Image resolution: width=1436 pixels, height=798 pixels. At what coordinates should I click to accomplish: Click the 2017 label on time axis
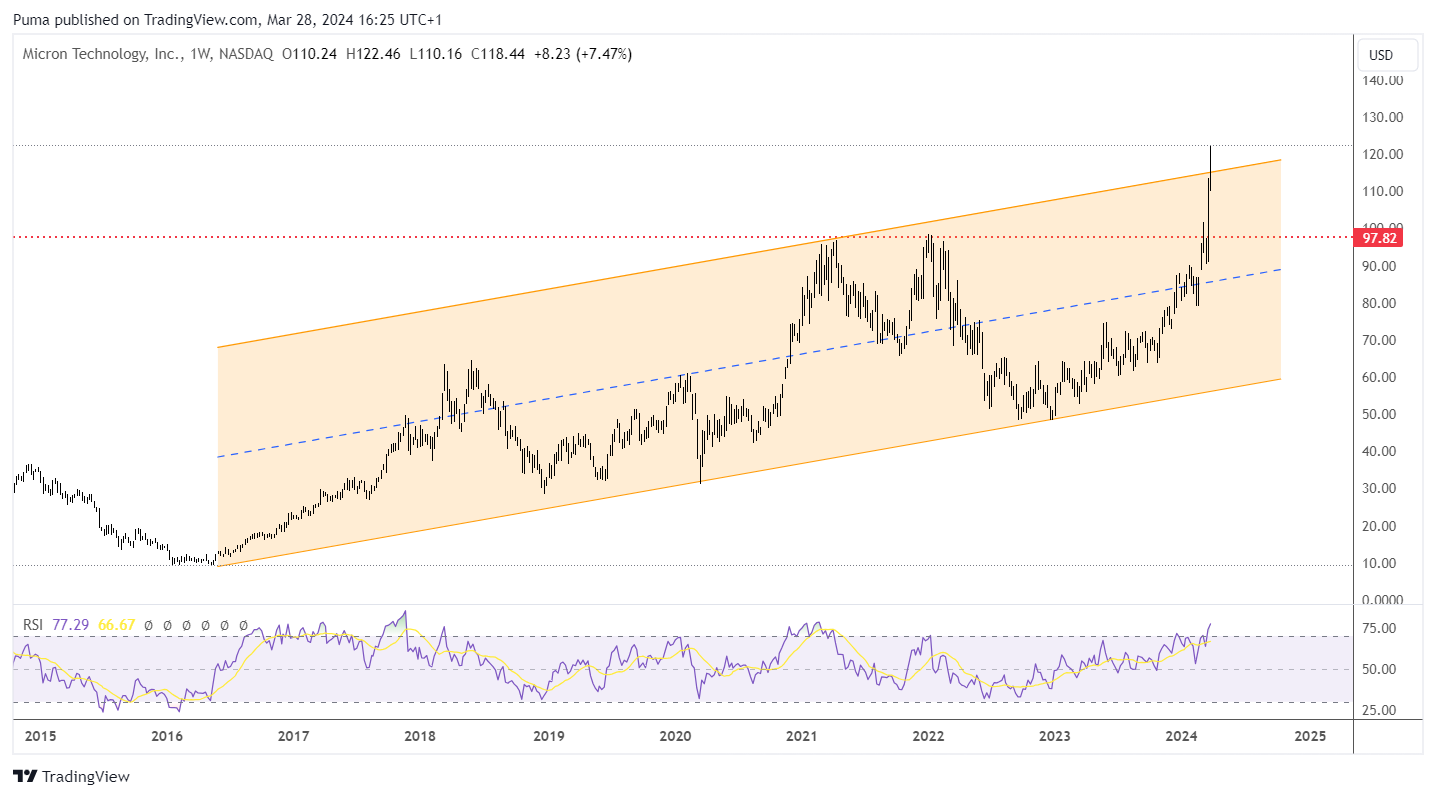click(x=293, y=736)
